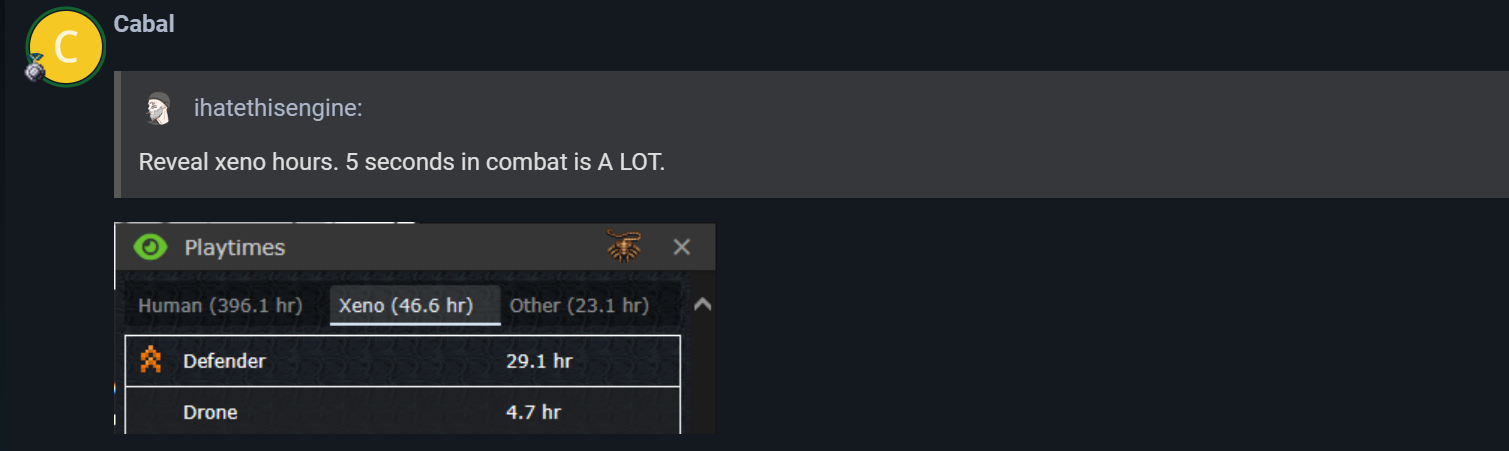Click the scroll-up arrow beside the tabs
The height and width of the screenshot is (451, 1509).
pyautogui.click(x=702, y=304)
